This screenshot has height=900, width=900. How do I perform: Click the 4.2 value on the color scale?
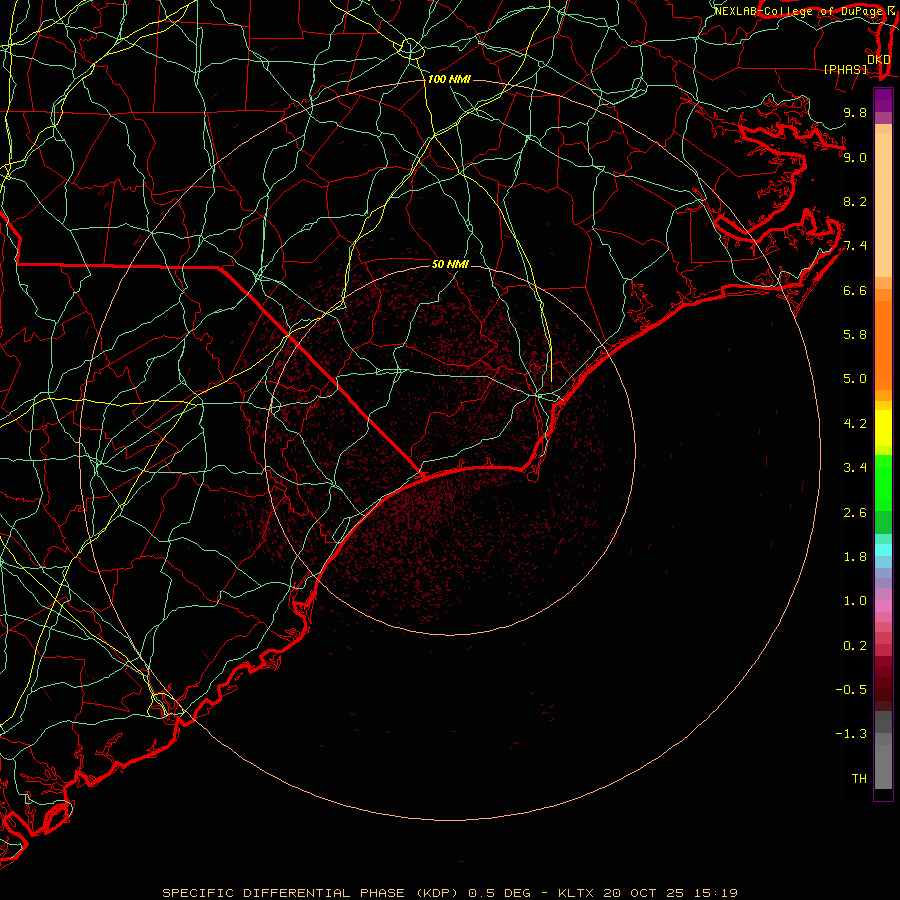pyautogui.click(x=855, y=424)
